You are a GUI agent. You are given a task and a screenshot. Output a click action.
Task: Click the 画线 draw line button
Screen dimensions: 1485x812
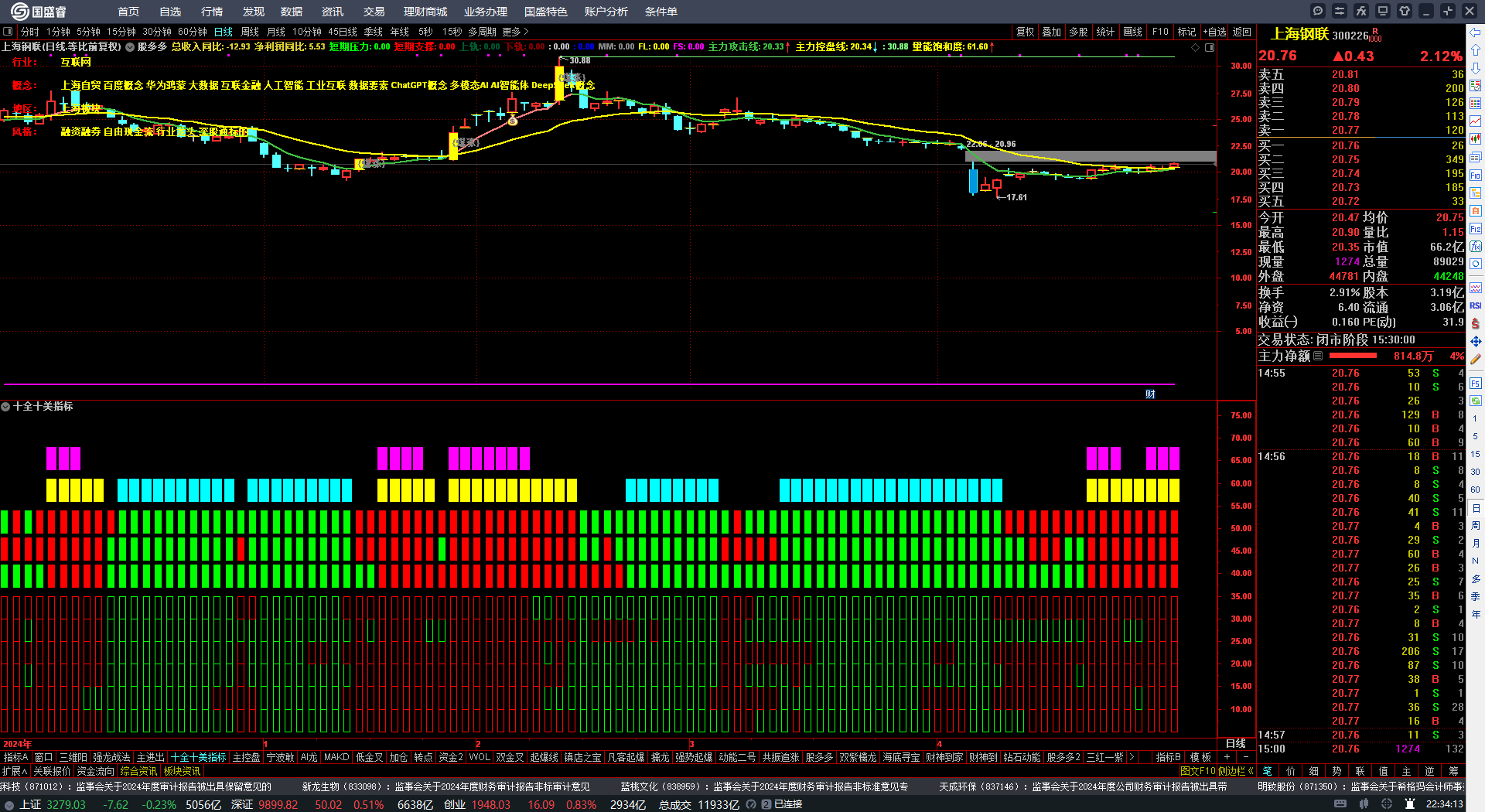coord(1133,32)
